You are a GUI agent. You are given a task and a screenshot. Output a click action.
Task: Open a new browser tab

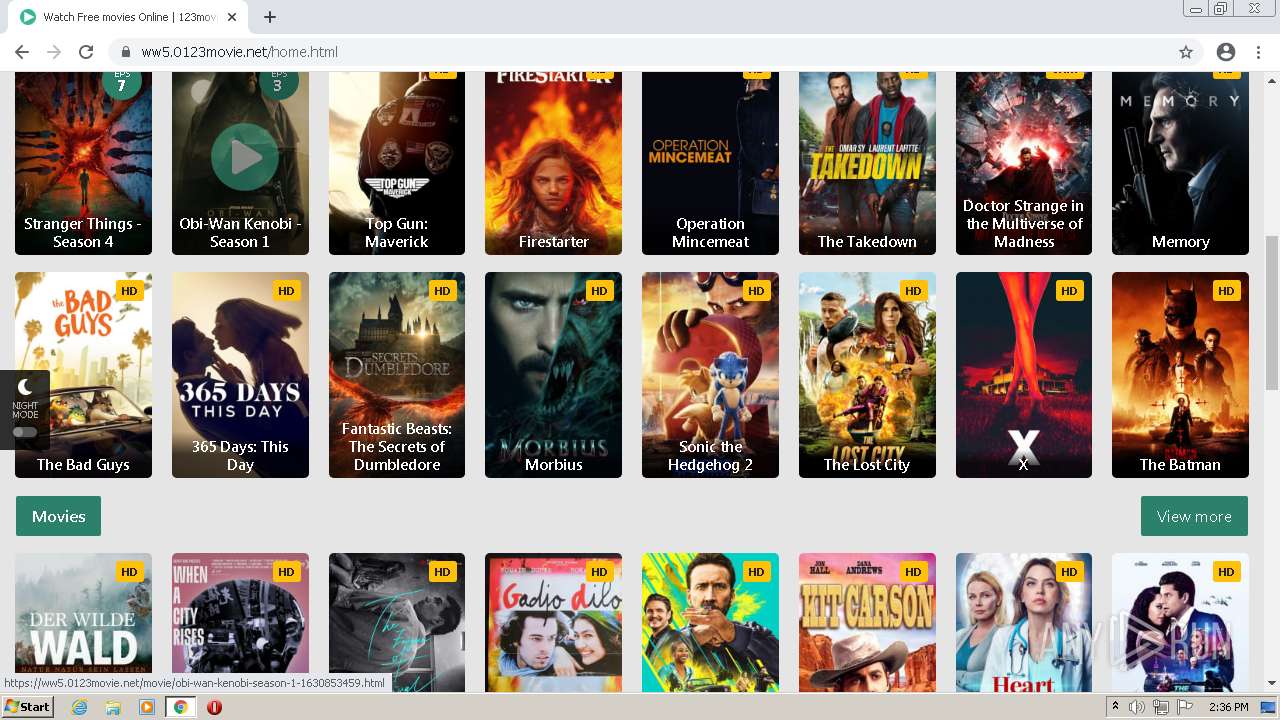point(270,17)
